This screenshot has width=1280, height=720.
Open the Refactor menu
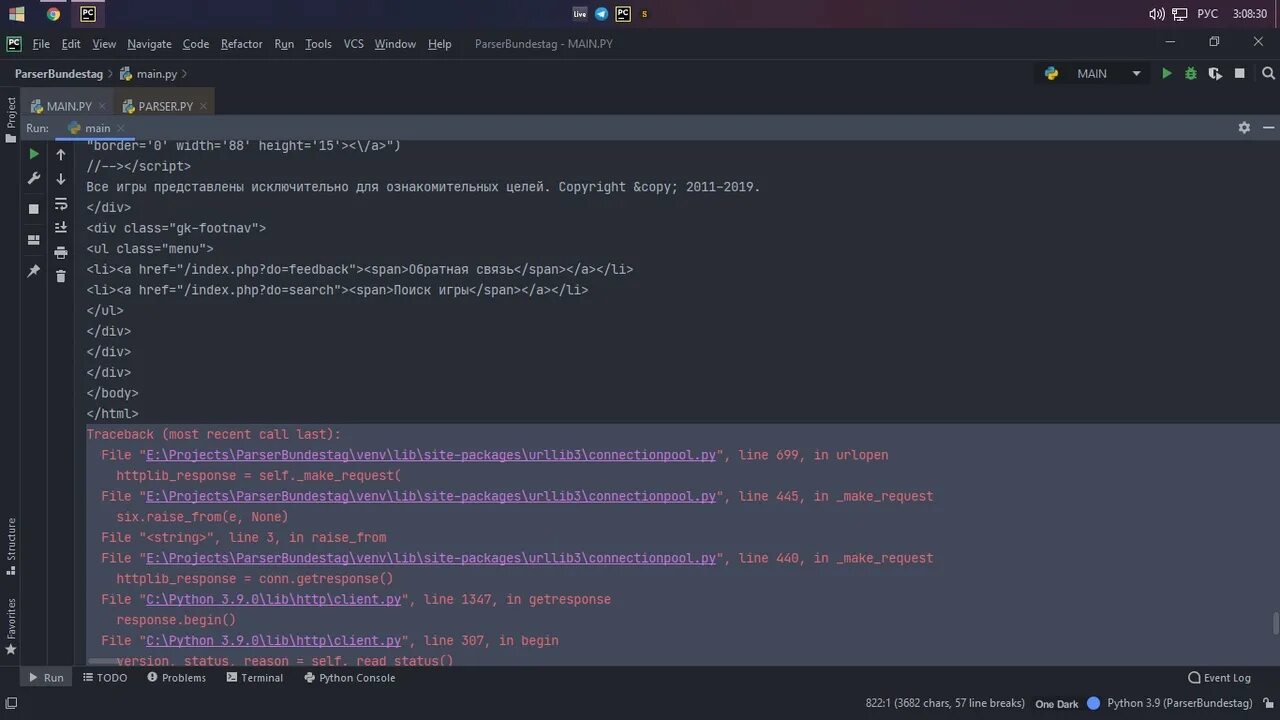tap(242, 44)
